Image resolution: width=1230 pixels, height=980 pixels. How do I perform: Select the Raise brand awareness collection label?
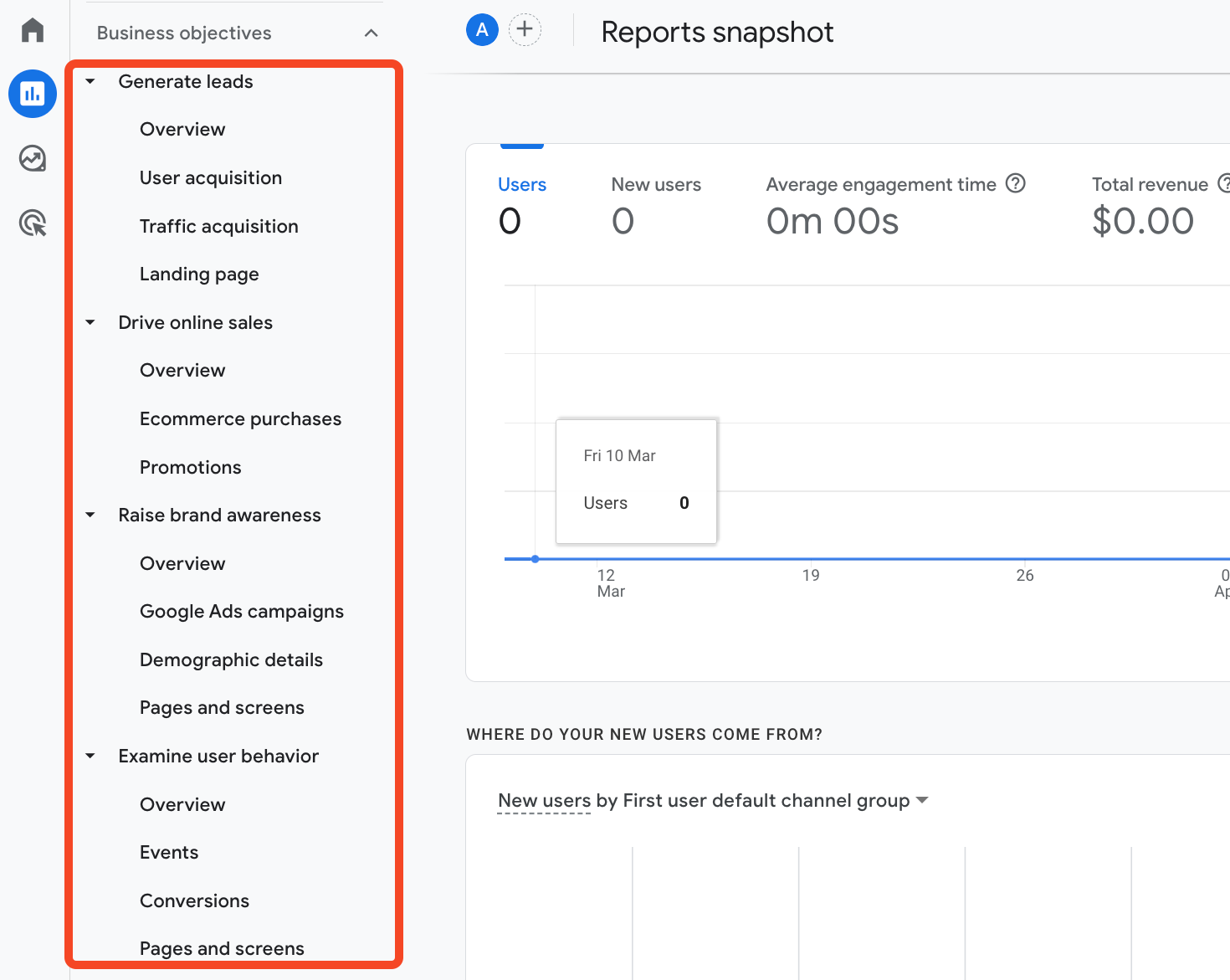(x=220, y=515)
